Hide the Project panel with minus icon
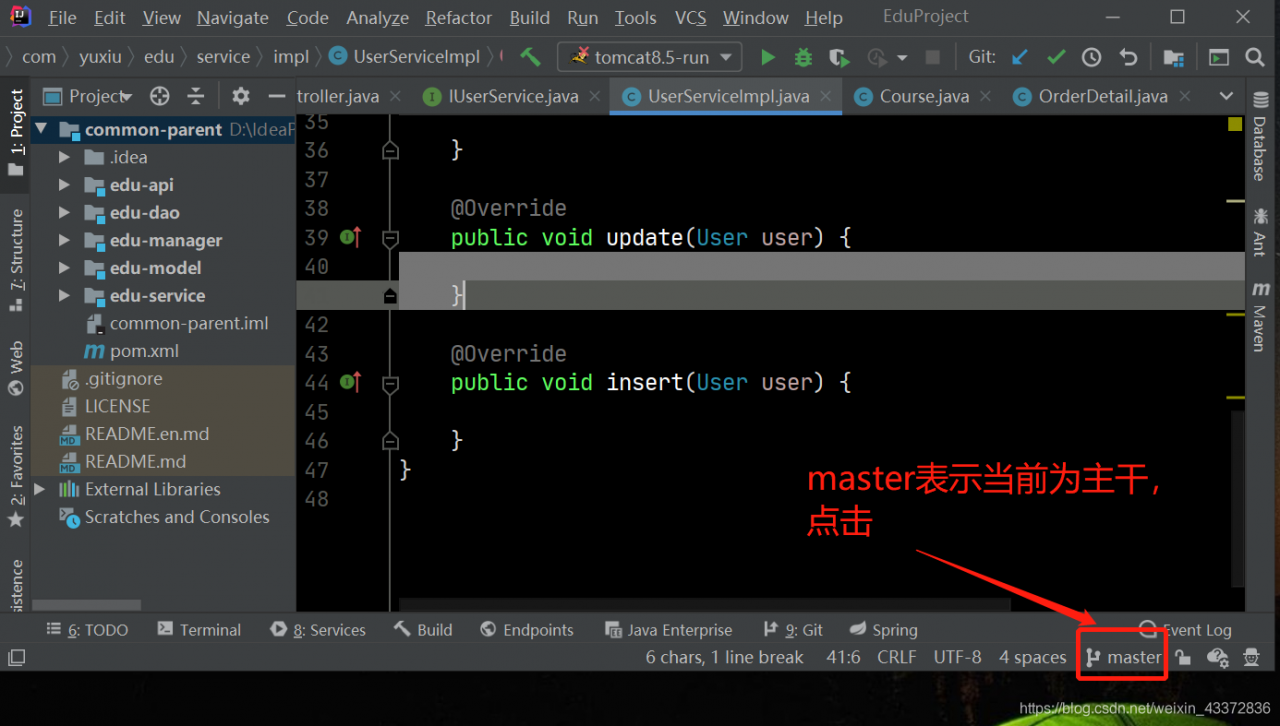The width and height of the screenshot is (1280, 726). 277,96
